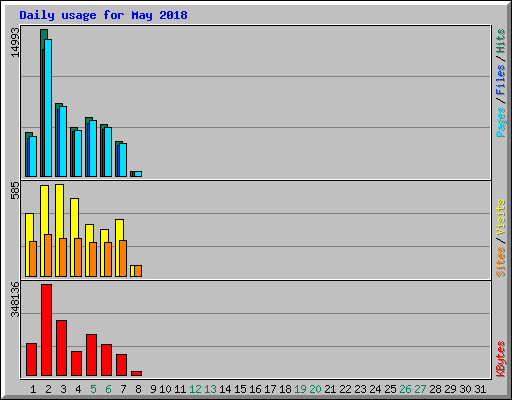This screenshot has height=400, width=512.
Task: Click the day 12 axis label
Action: [195, 389]
